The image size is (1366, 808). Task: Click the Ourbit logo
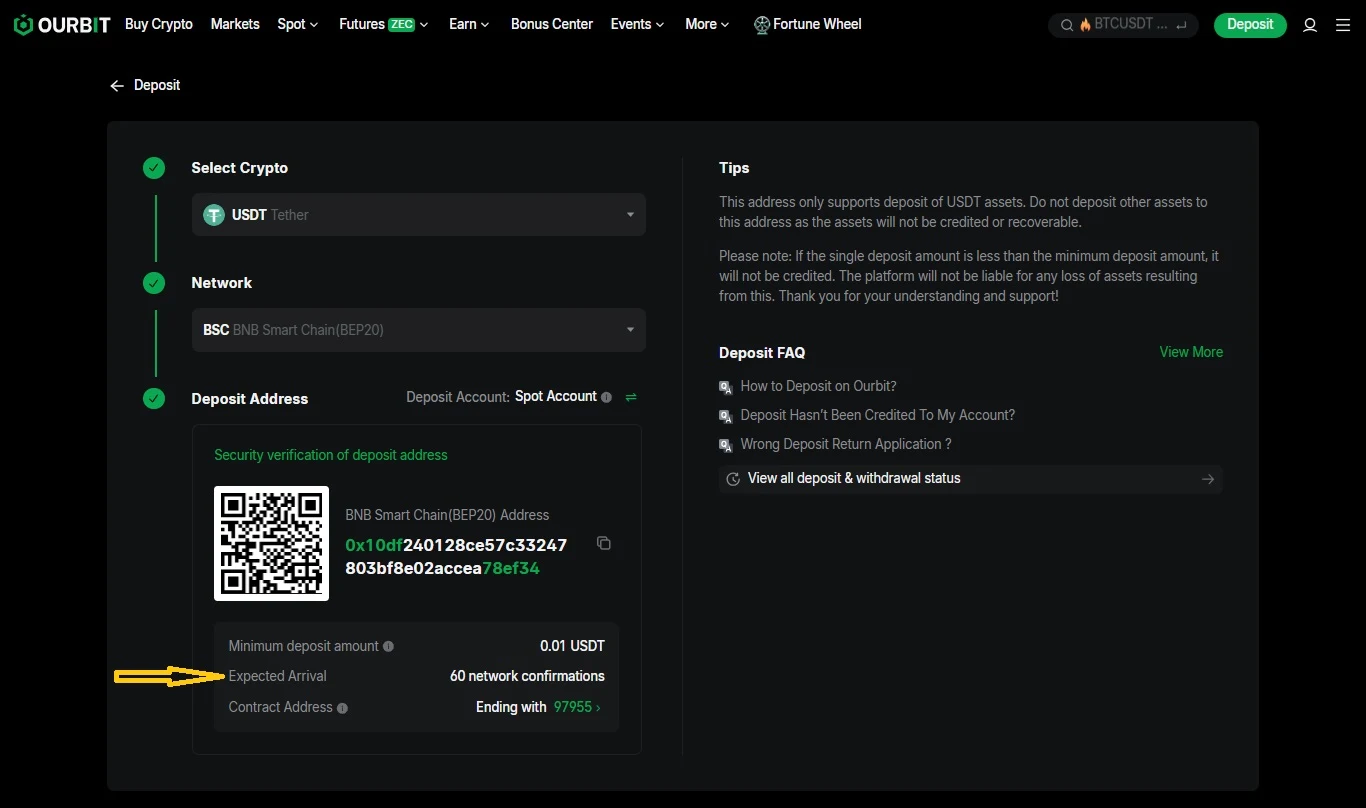point(62,25)
